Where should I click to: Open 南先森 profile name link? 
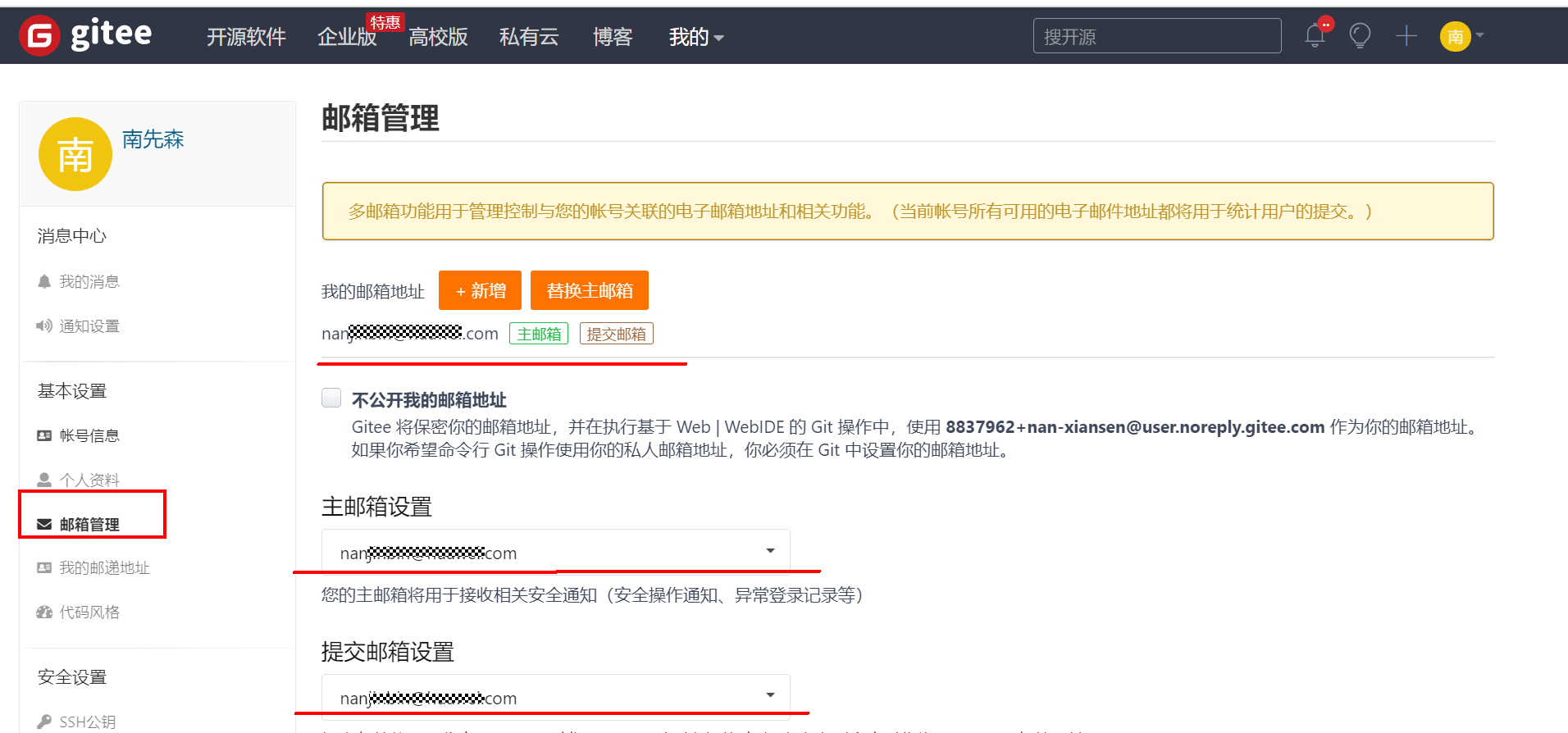[x=153, y=139]
